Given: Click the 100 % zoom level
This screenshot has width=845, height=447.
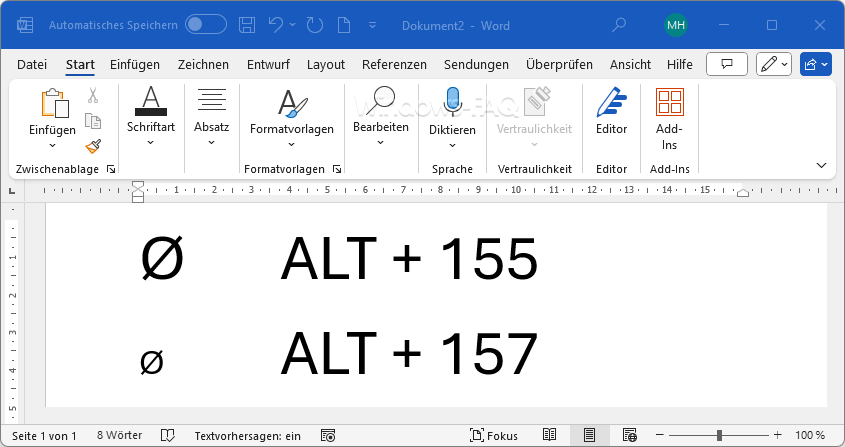Looking at the screenshot, I should 810,435.
